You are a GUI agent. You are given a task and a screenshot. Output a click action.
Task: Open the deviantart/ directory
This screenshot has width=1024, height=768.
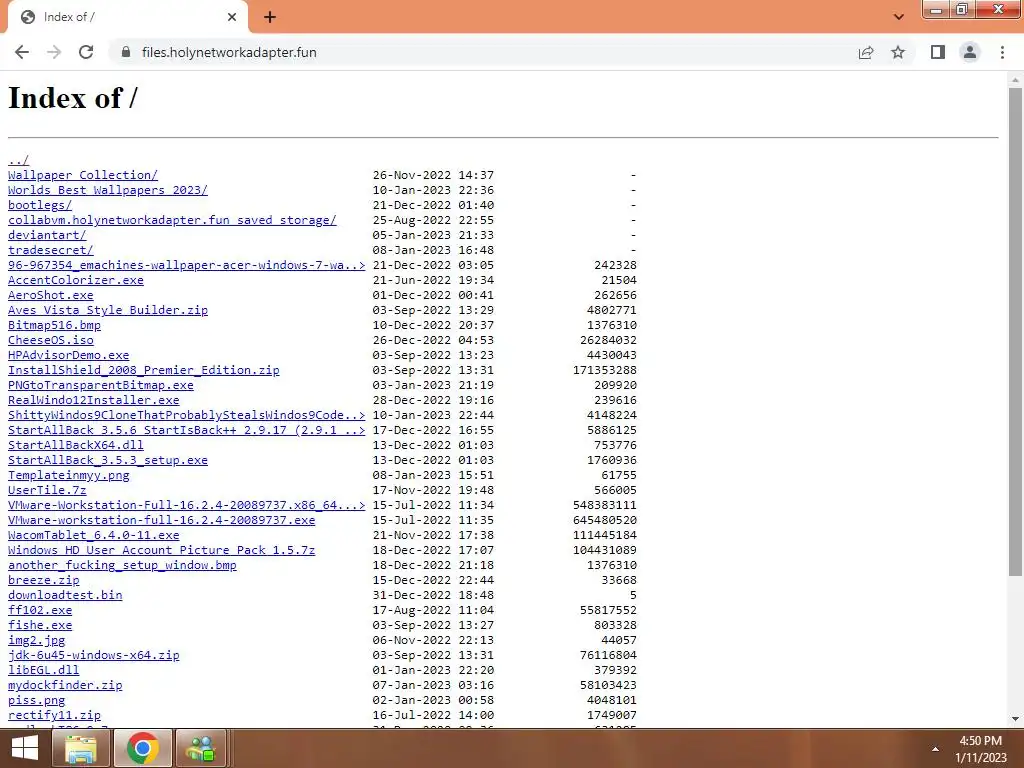(x=47, y=235)
